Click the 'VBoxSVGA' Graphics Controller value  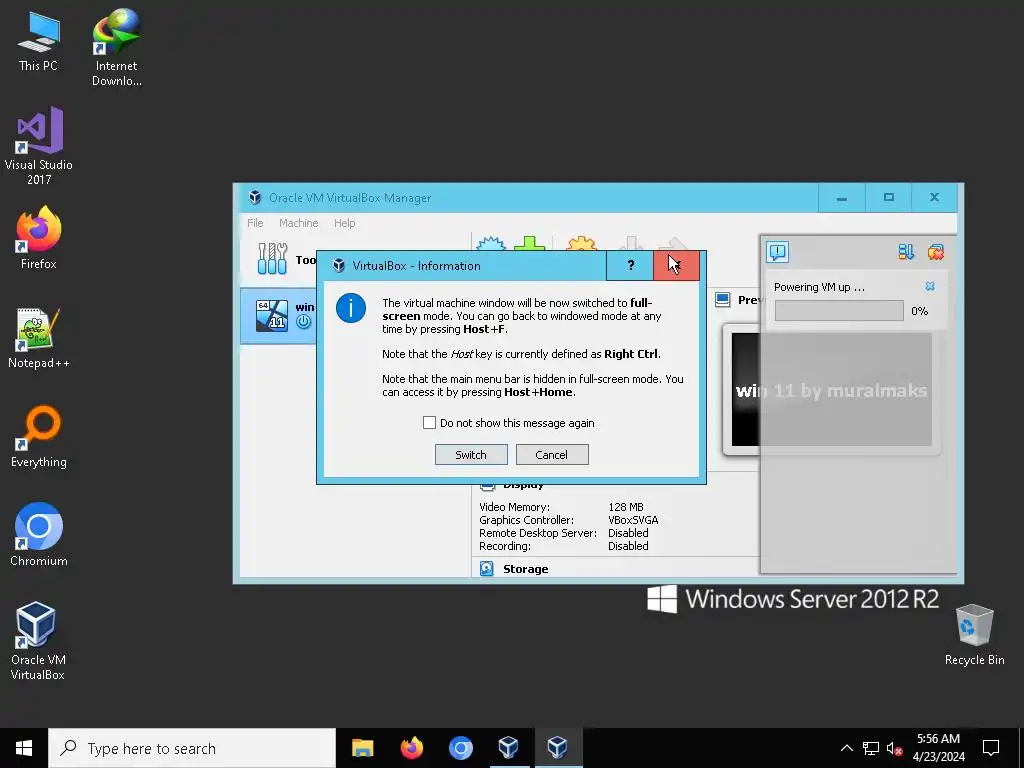click(633, 520)
